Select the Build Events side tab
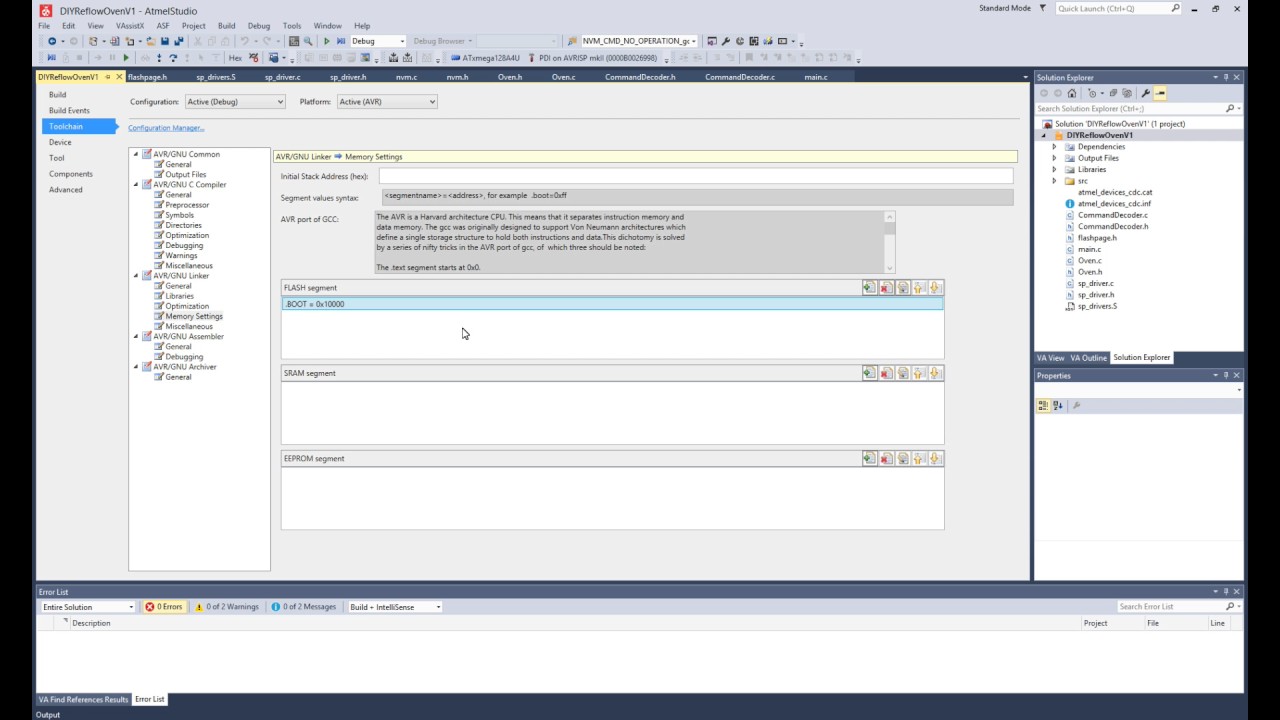The height and width of the screenshot is (720, 1280). [x=69, y=111]
